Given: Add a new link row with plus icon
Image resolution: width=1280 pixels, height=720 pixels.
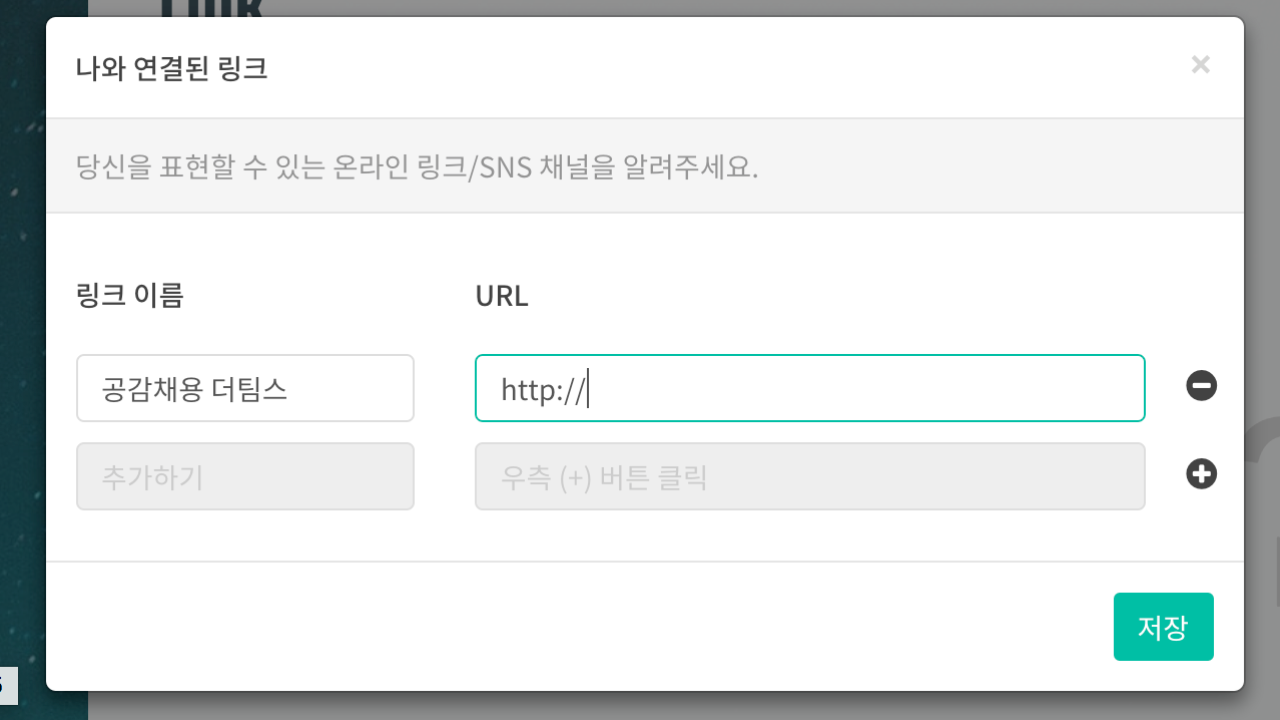Looking at the screenshot, I should tap(1201, 474).
